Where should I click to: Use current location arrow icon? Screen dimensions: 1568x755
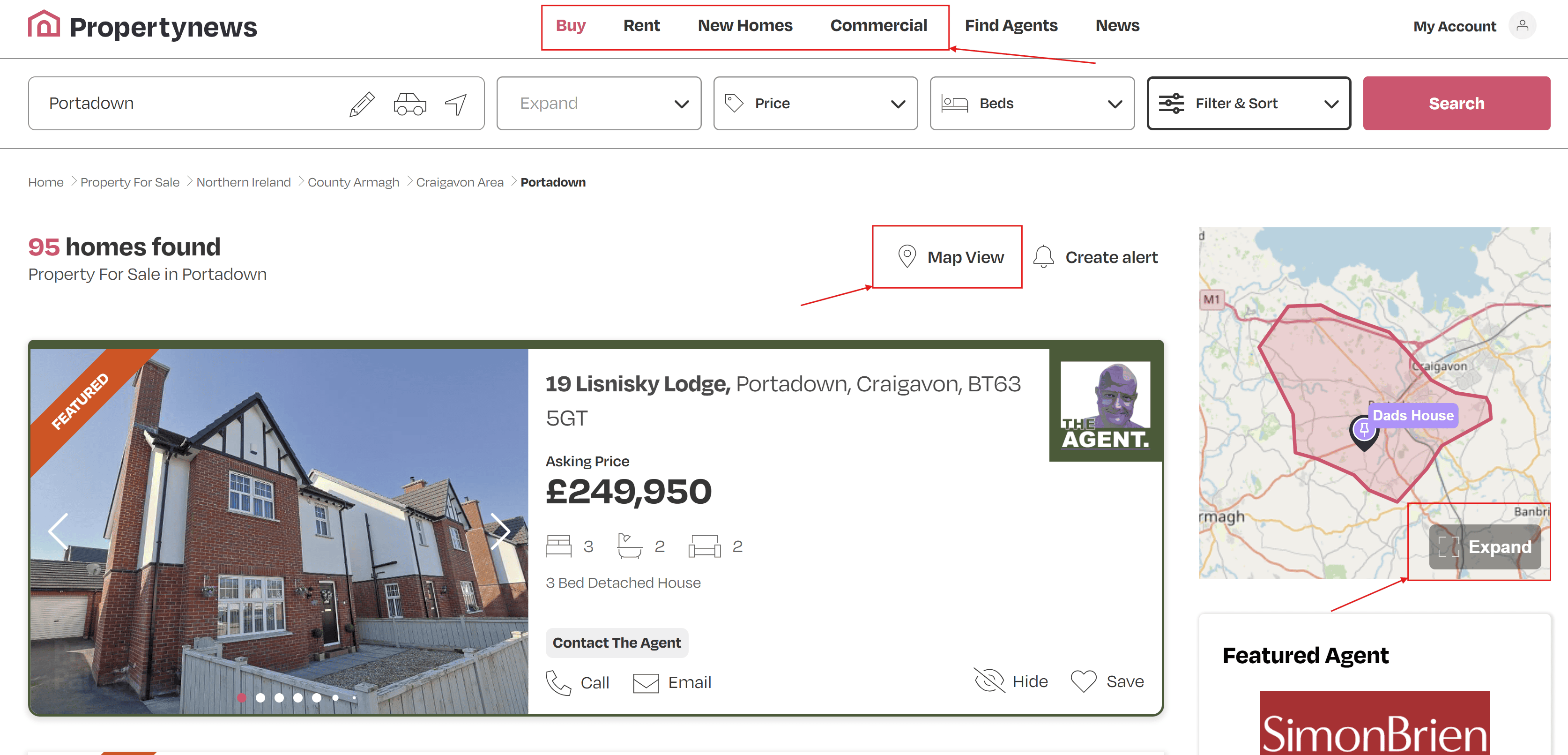(456, 104)
